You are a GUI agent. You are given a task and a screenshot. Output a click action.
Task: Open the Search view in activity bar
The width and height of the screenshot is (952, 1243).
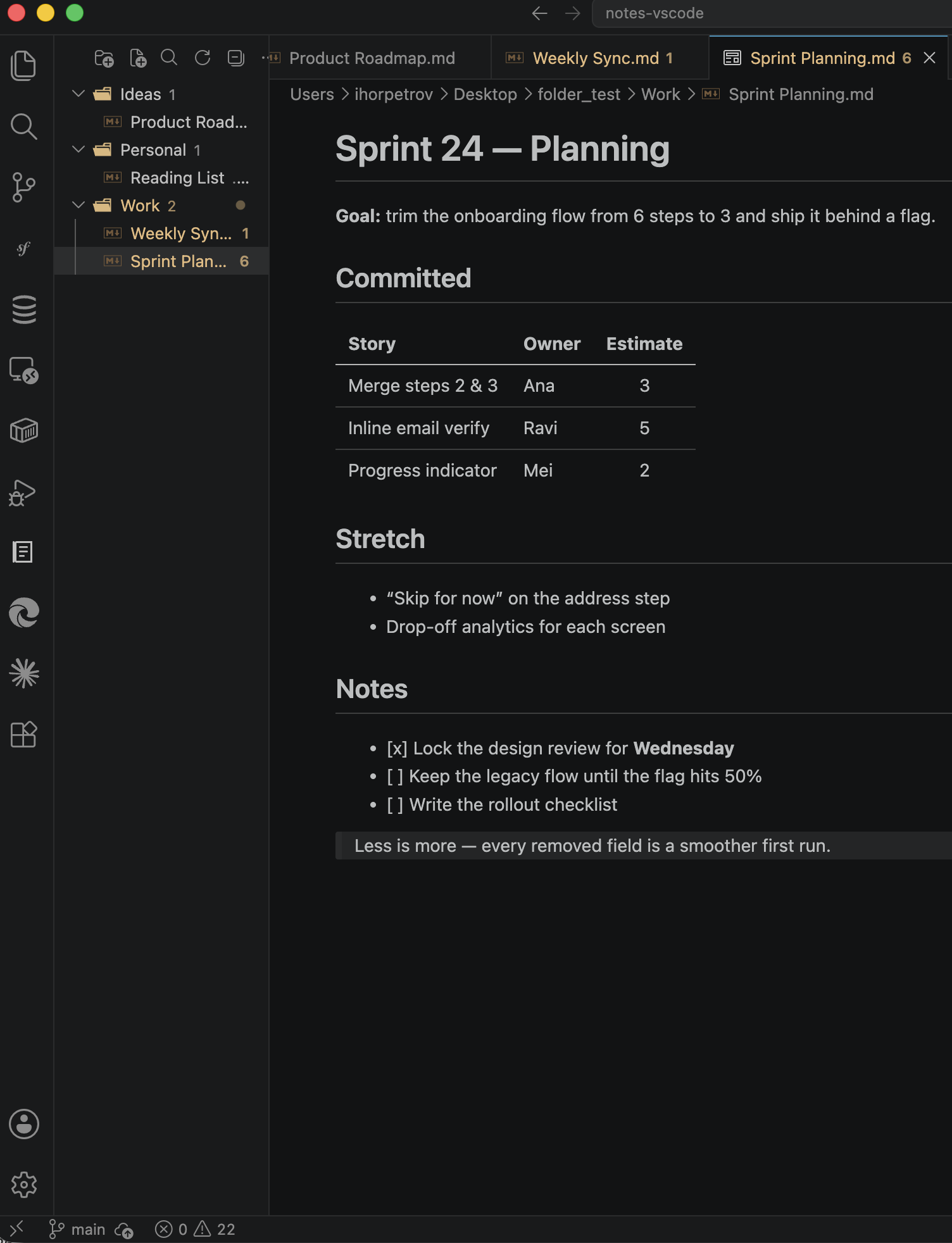click(24, 126)
